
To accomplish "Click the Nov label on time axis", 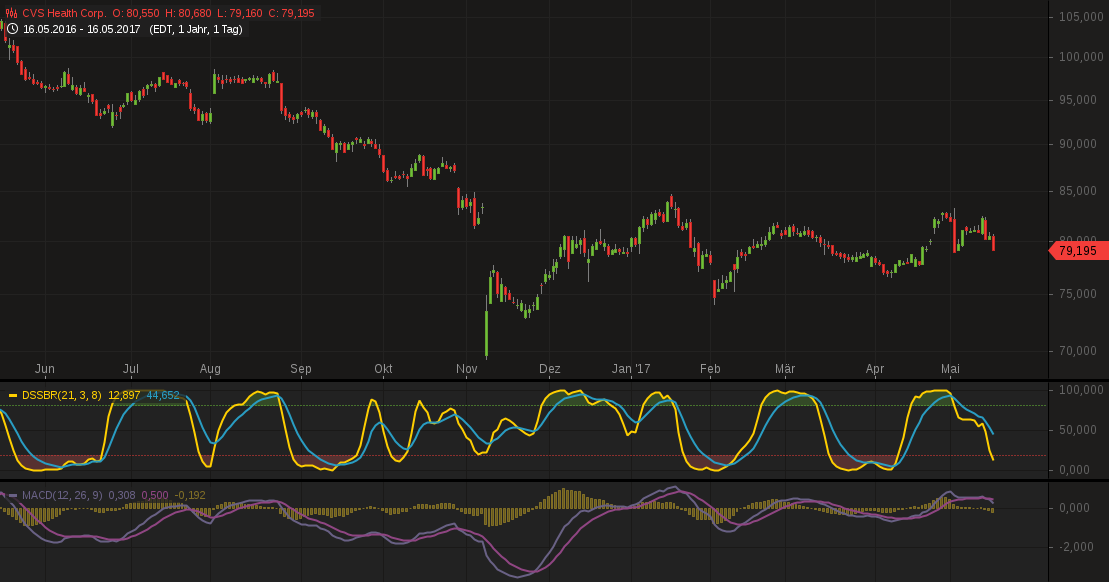I will 466,369.
